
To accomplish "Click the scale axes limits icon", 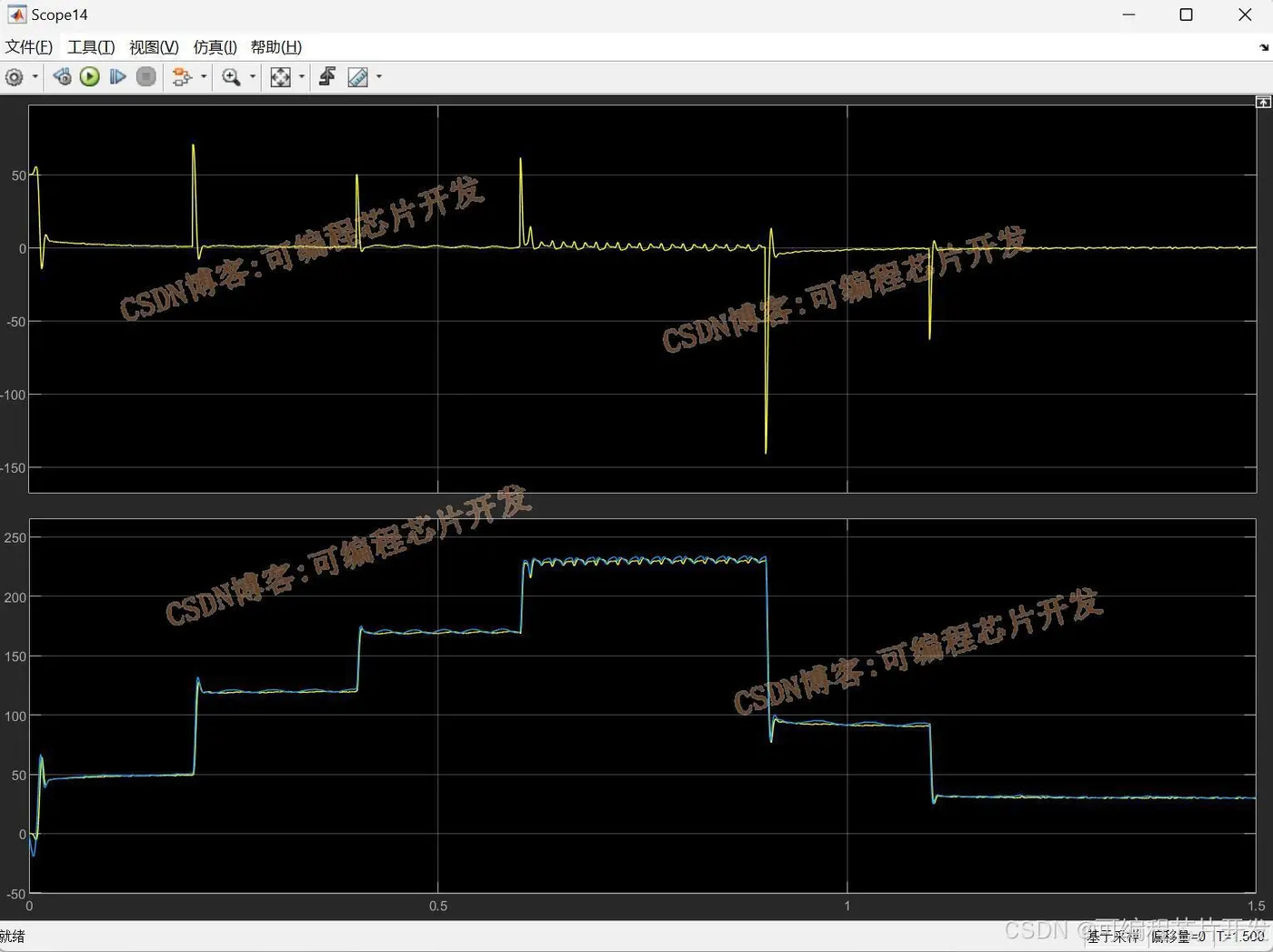I will point(280,77).
